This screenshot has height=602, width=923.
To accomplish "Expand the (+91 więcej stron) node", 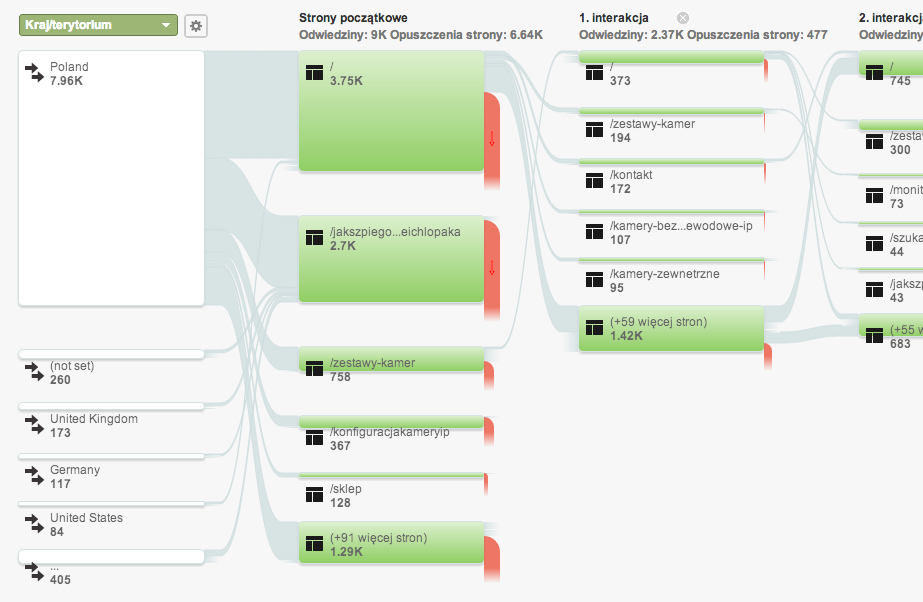I will [x=391, y=545].
